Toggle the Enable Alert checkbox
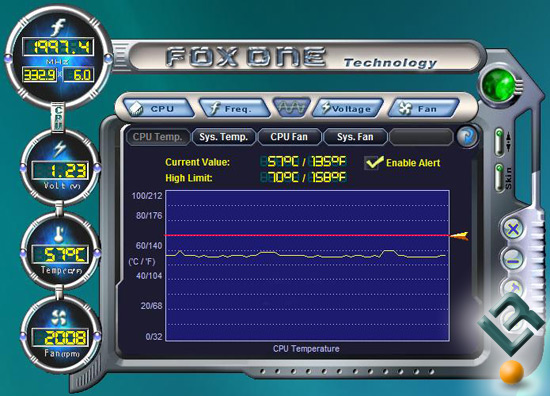 click(x=371, y=163)
